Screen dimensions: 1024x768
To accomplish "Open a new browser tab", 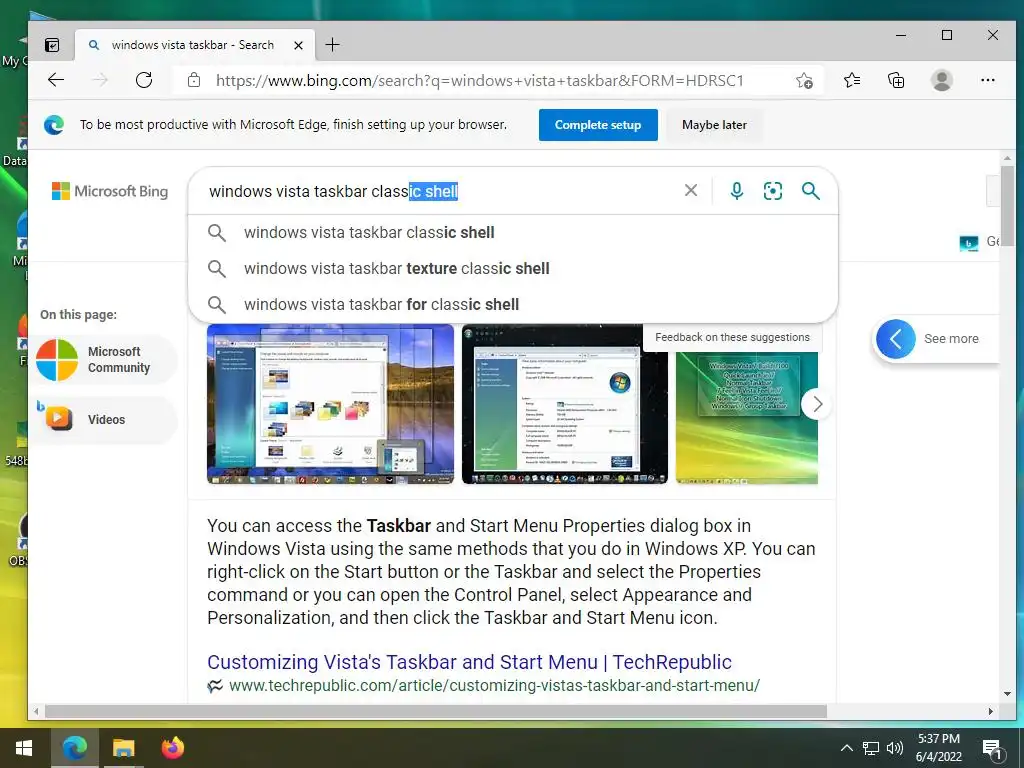I will point(332,45).
